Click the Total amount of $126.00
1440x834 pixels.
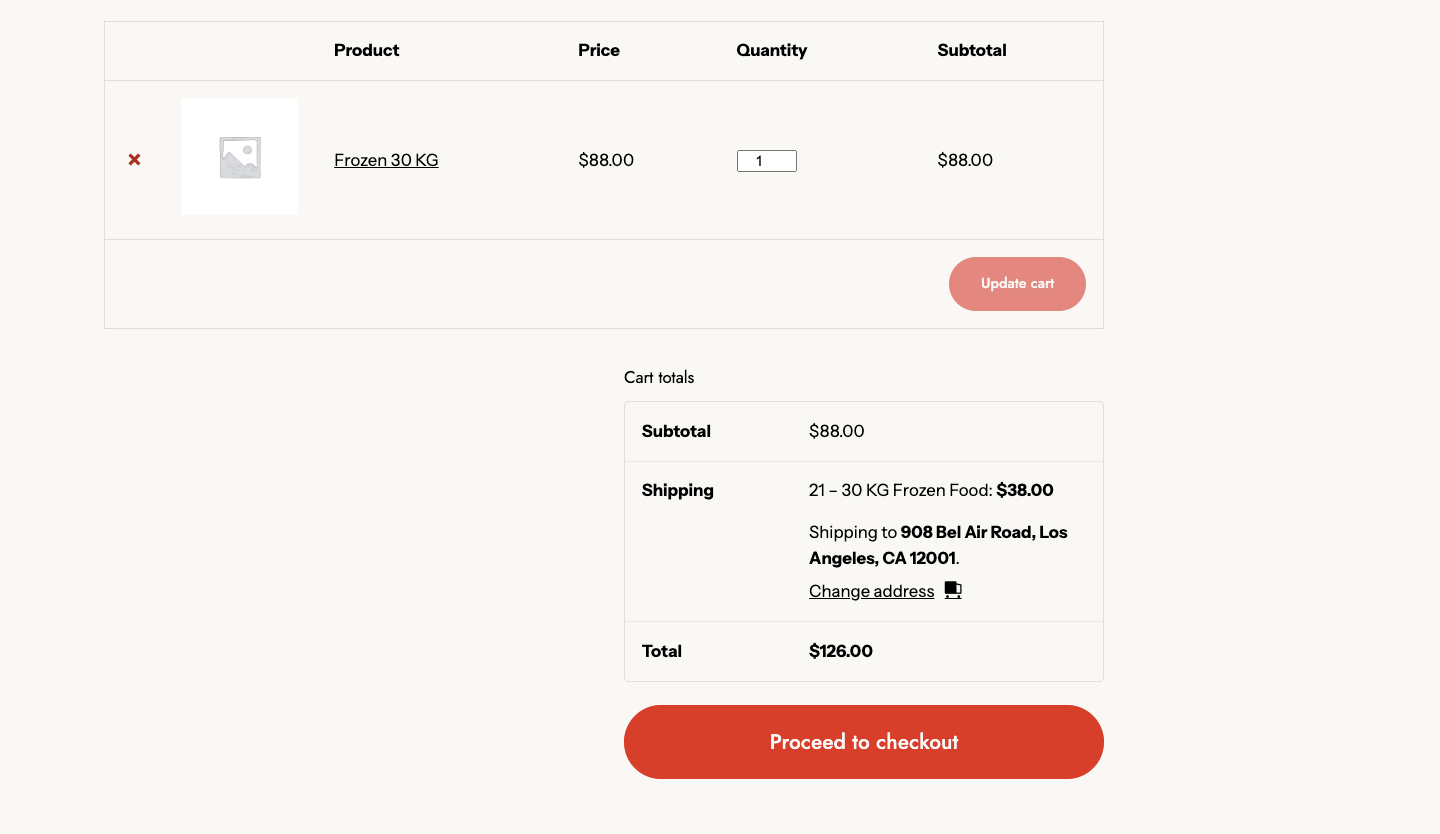[840, 651]
